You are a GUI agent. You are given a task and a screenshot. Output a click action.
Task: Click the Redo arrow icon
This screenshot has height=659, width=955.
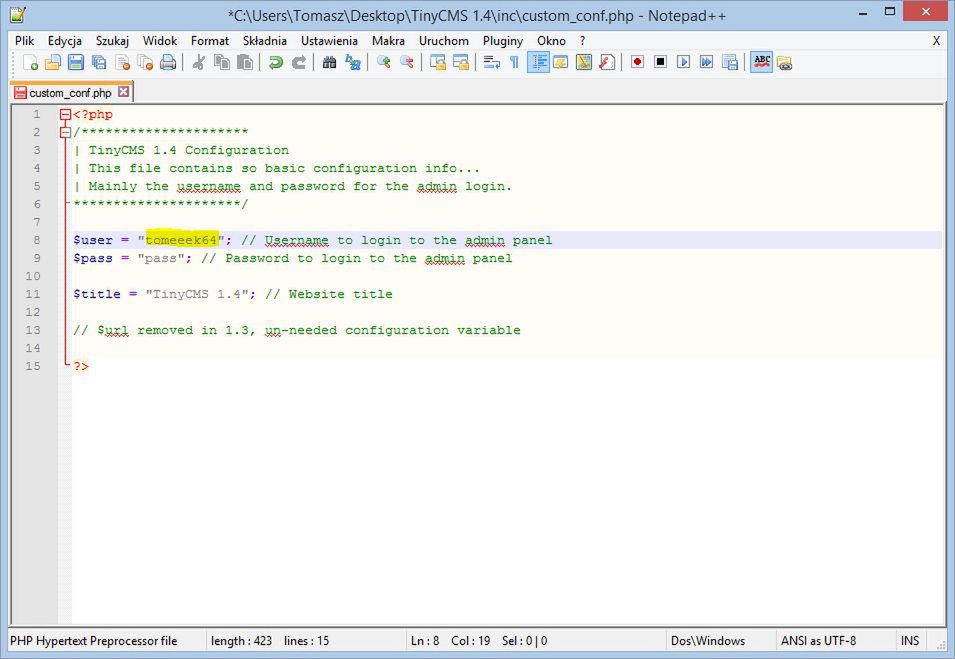pos(298,62)
